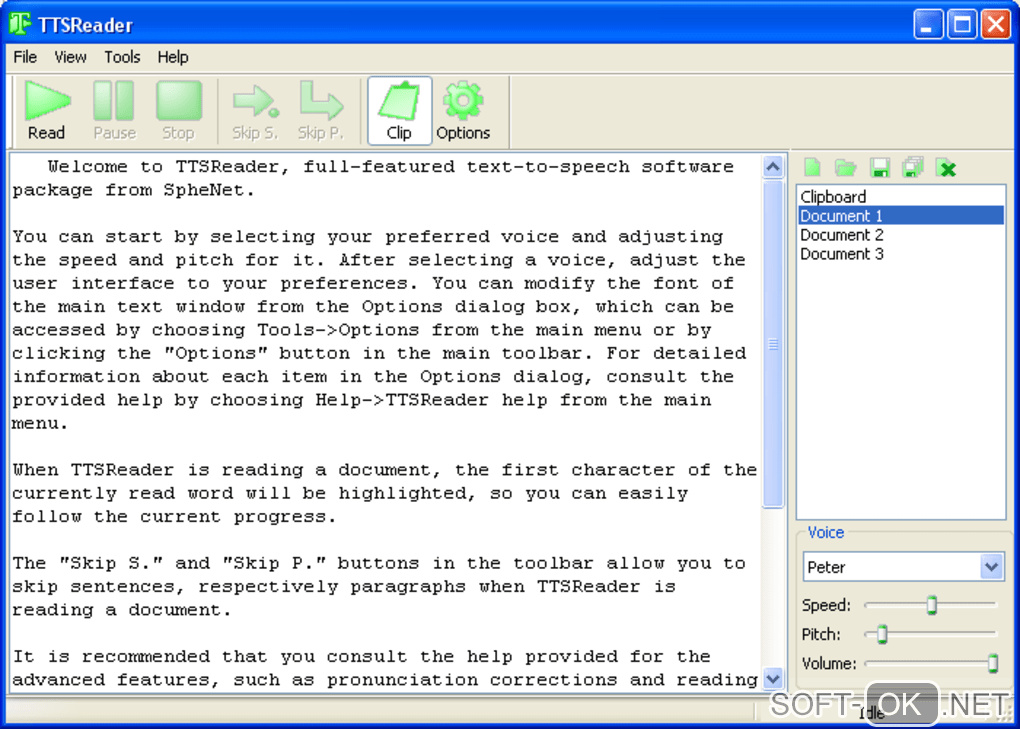This screenshot has width=1020, height=729.
Task: Save document with floppy disk icon
Action: 879,168
